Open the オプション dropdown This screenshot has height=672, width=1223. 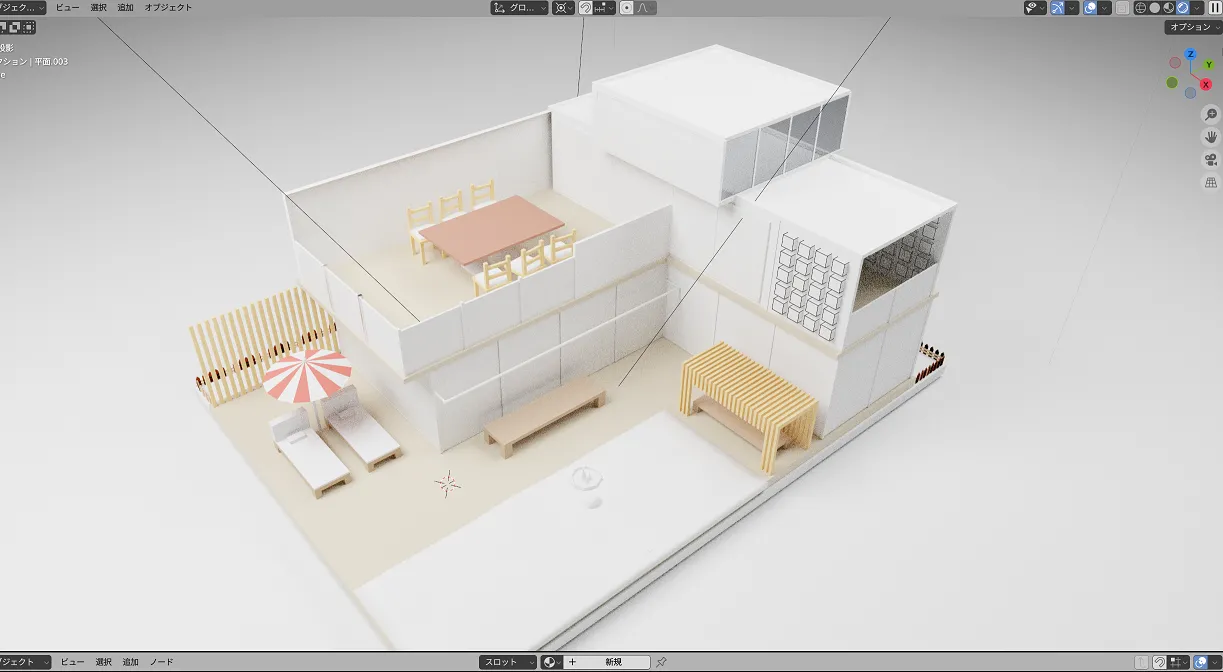[x=1194, y=27]
